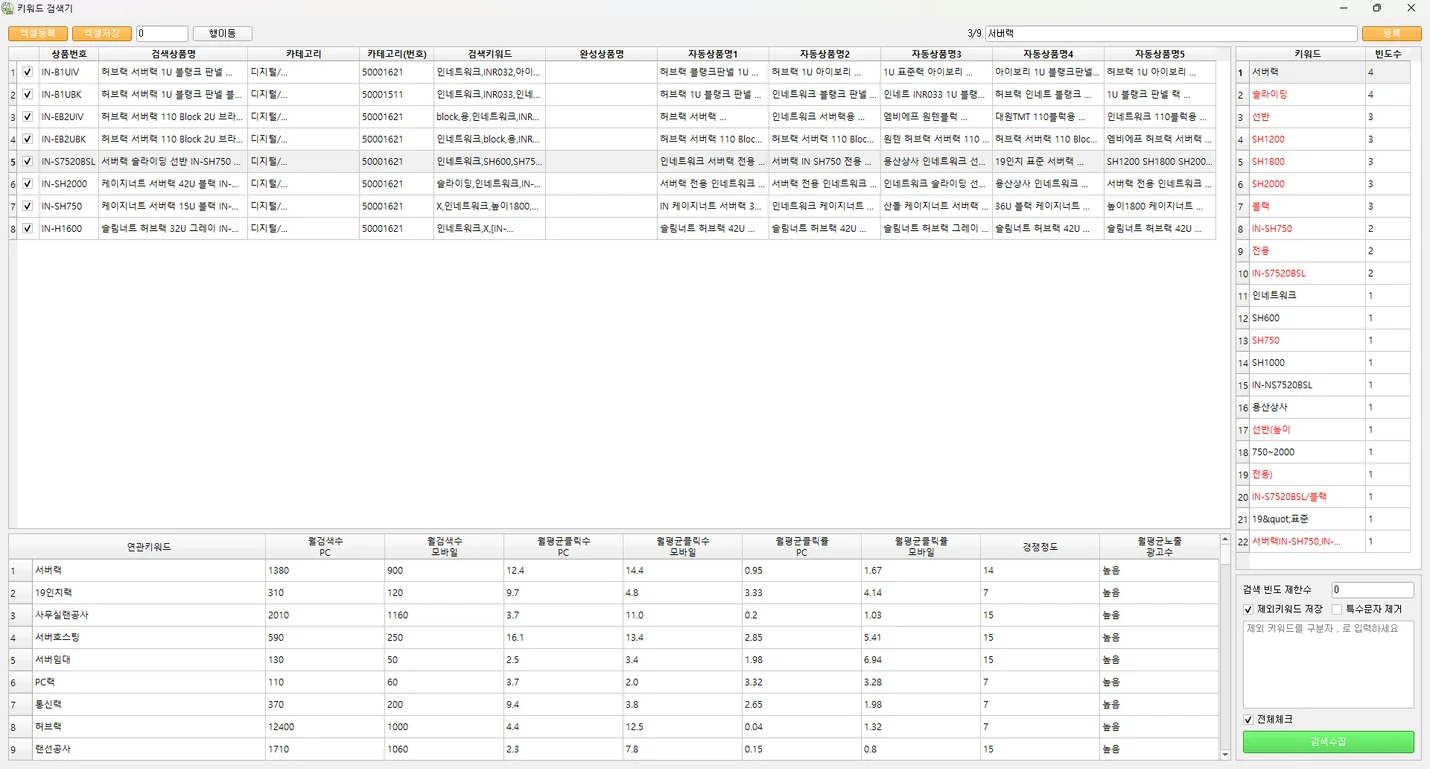Click the 엑셀저장 button
This screenshot has height=769, width=1430.
[x=101, y=33]
